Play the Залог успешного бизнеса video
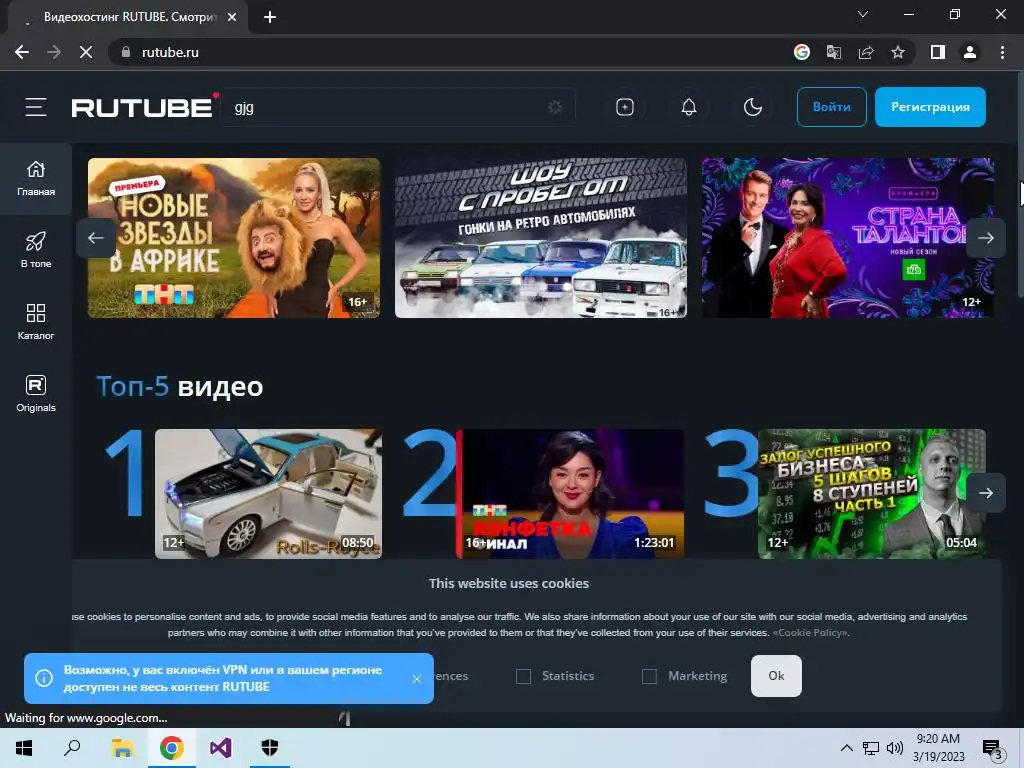The image size is (1024, 768). coord(872,494)
